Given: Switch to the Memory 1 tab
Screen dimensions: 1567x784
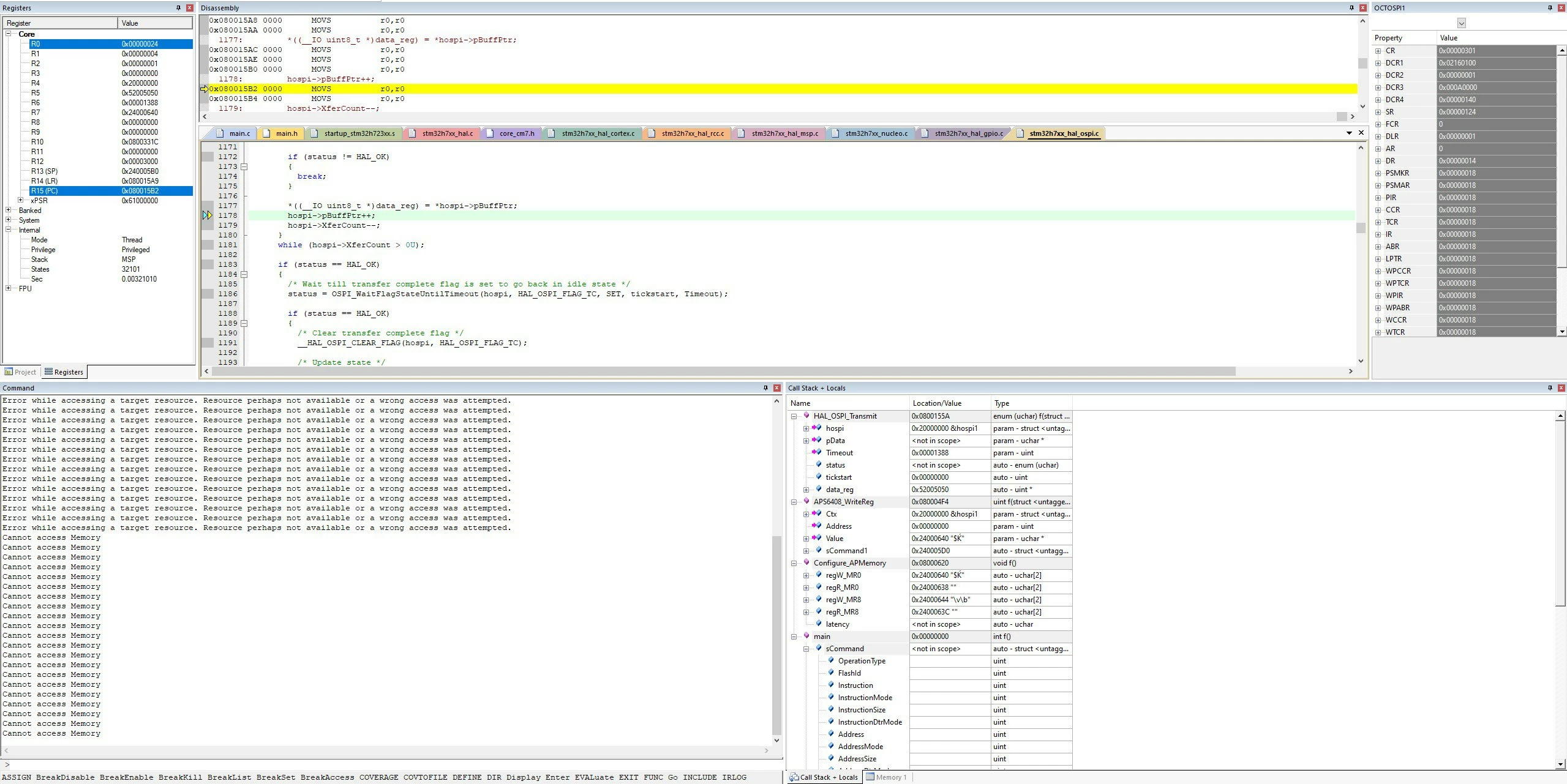Looking at the screenshot, I should tap(887, 777).
